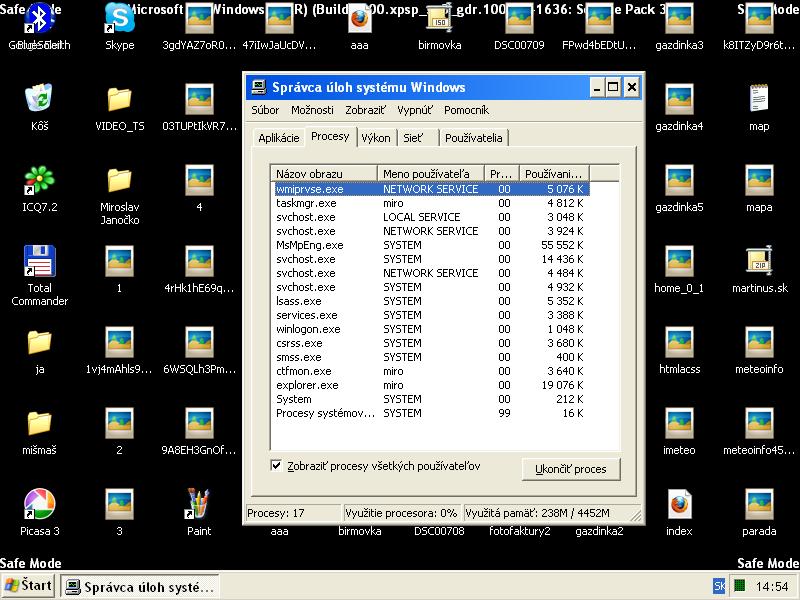Select the MsMpEng.exe process row
The height and width of the screenshot is (600, 800).
(x=431, y=245)
